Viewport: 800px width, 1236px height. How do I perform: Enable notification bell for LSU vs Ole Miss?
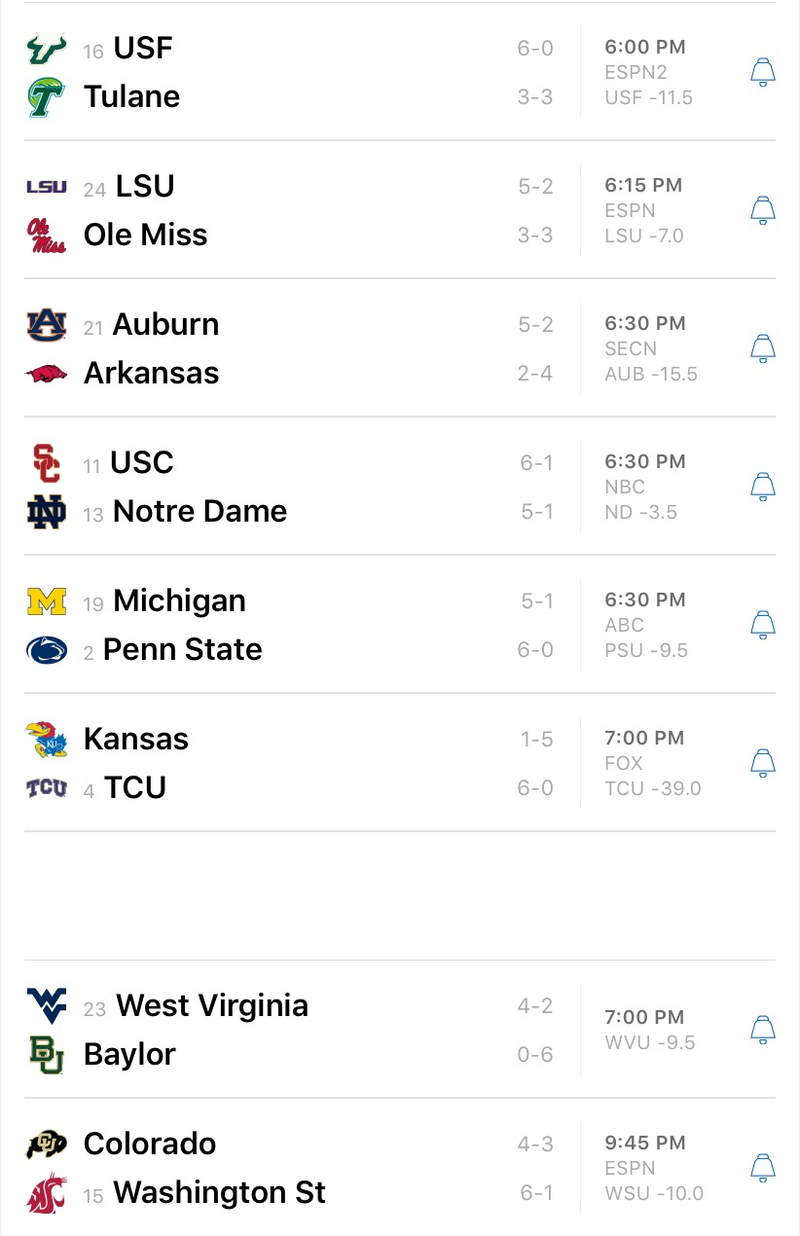point(763,210)
